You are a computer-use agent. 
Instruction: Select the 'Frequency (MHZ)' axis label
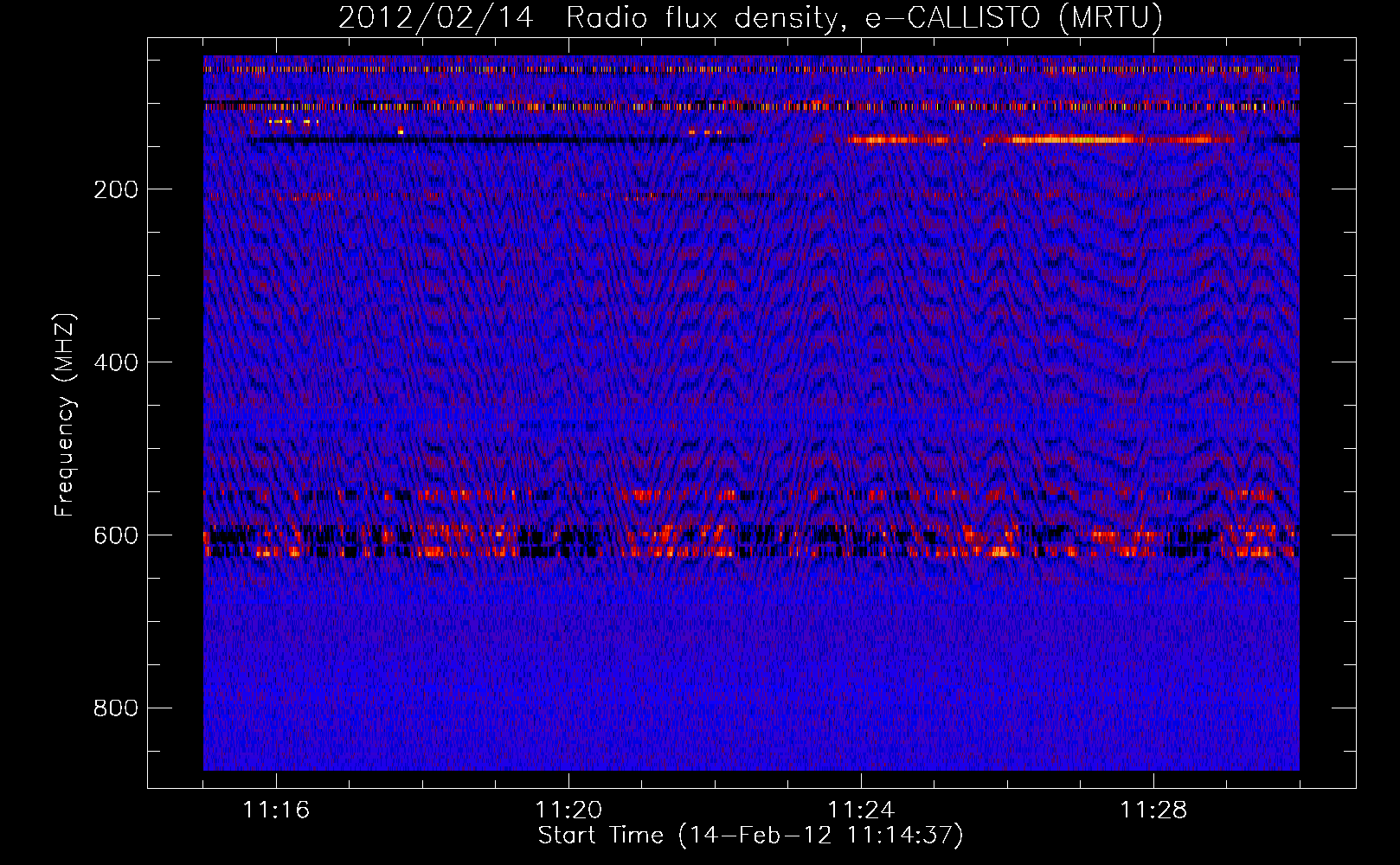click(65, 414)
